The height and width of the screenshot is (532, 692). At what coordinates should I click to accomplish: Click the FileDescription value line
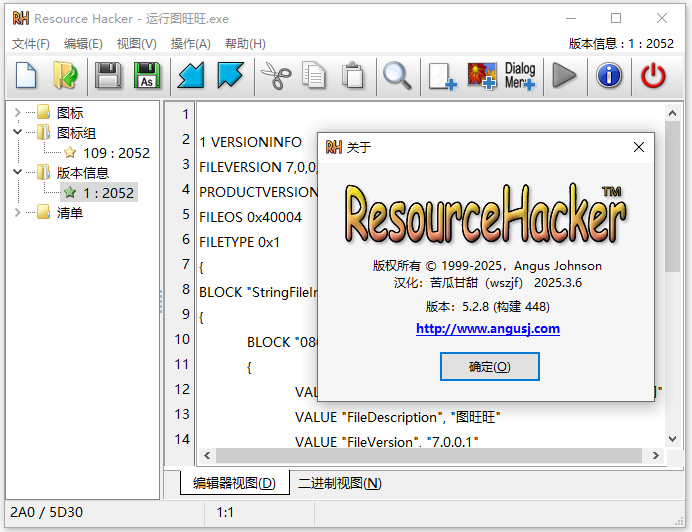point(397,417)
